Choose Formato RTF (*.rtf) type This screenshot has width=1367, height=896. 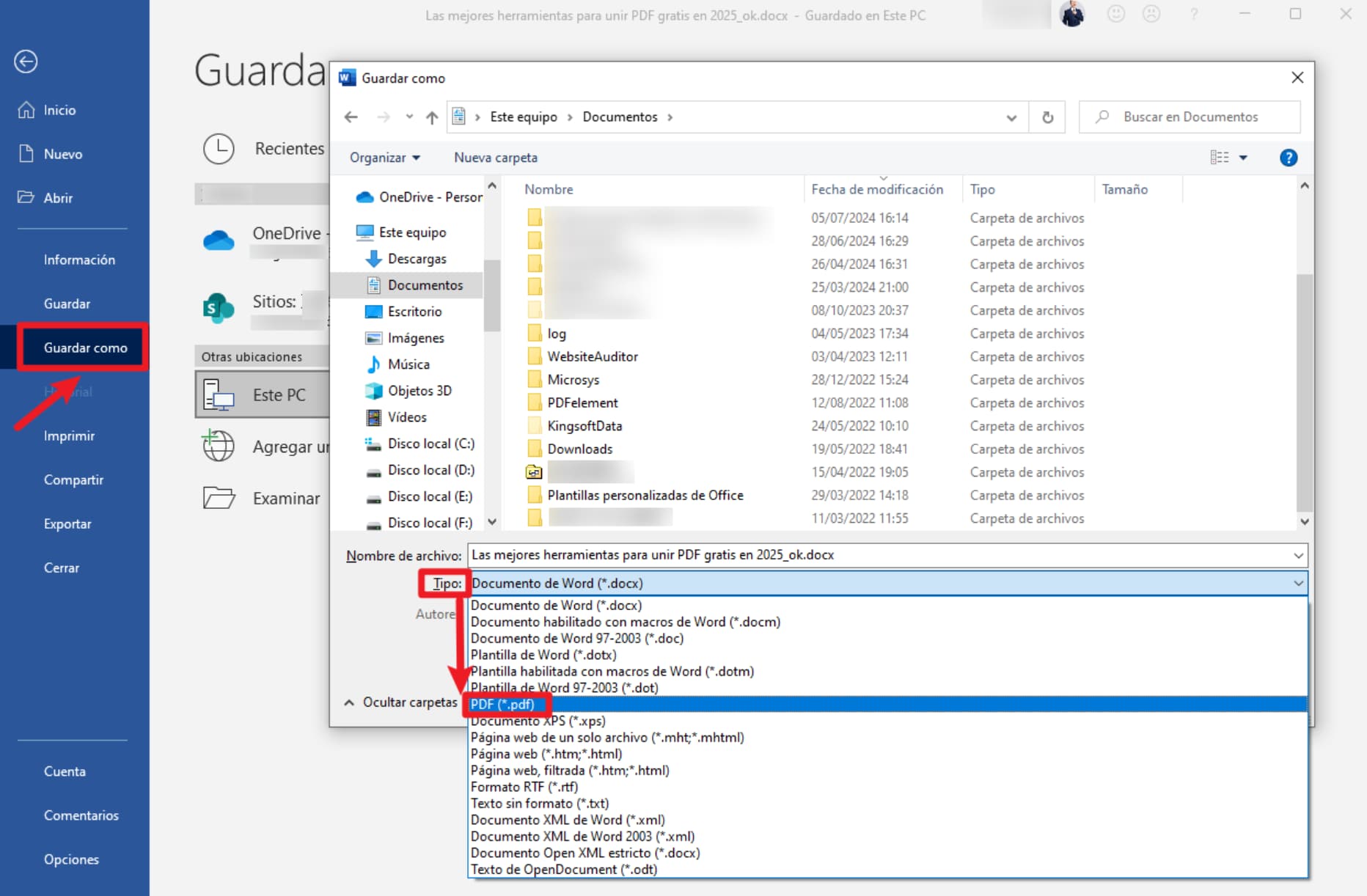coord(887,787)
